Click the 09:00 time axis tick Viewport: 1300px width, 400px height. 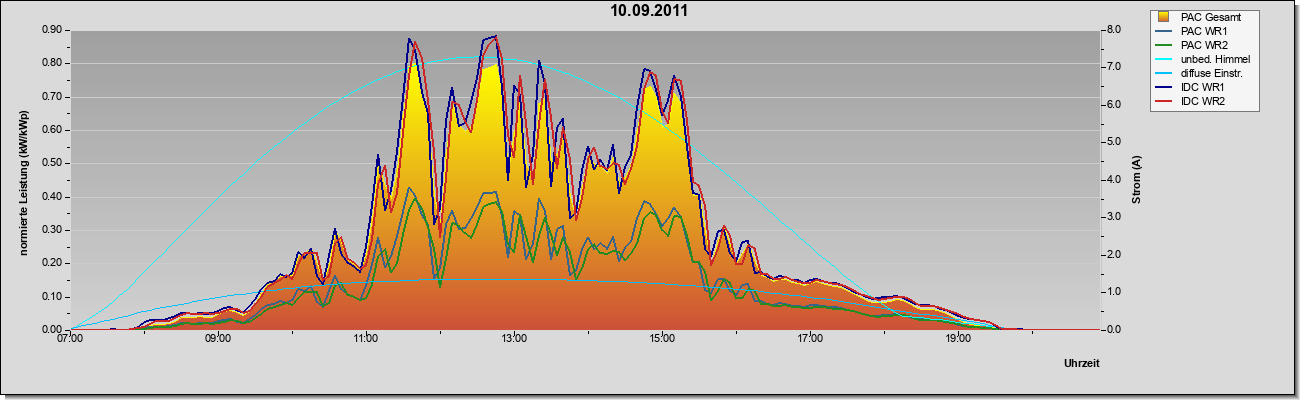coord(218,338)
